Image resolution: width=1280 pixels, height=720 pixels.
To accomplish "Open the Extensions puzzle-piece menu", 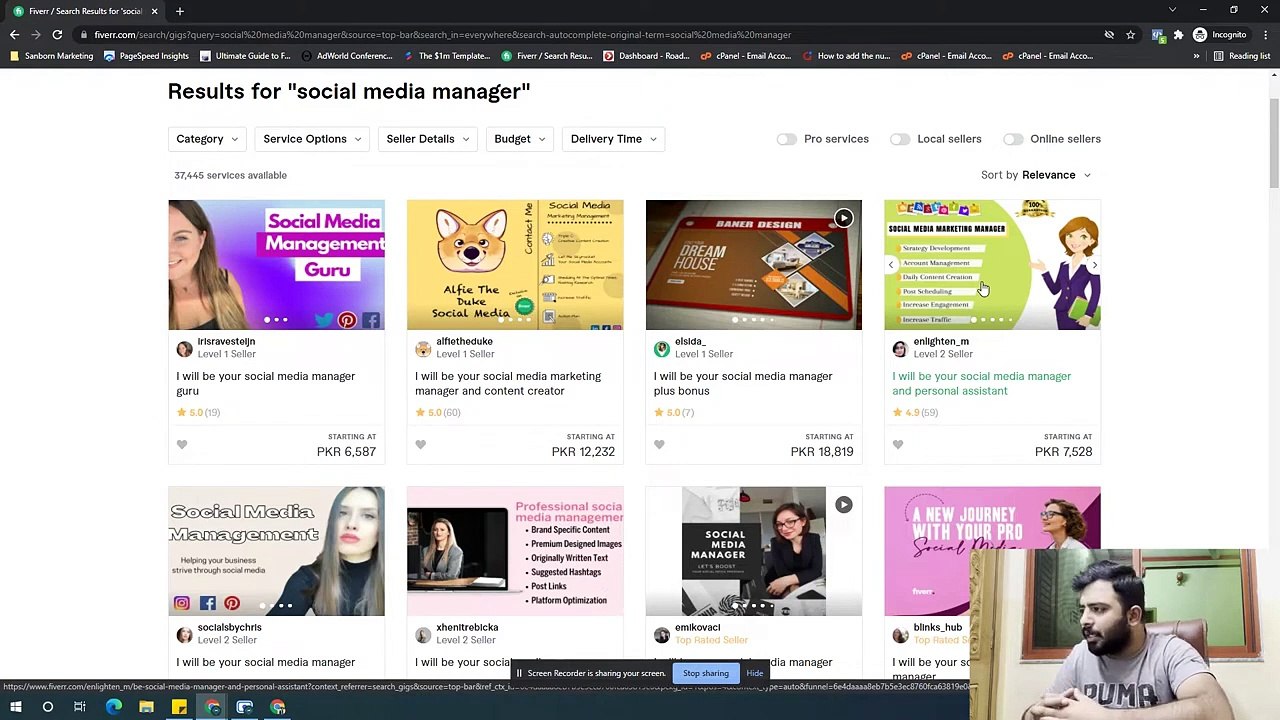I will (1178, 35).
